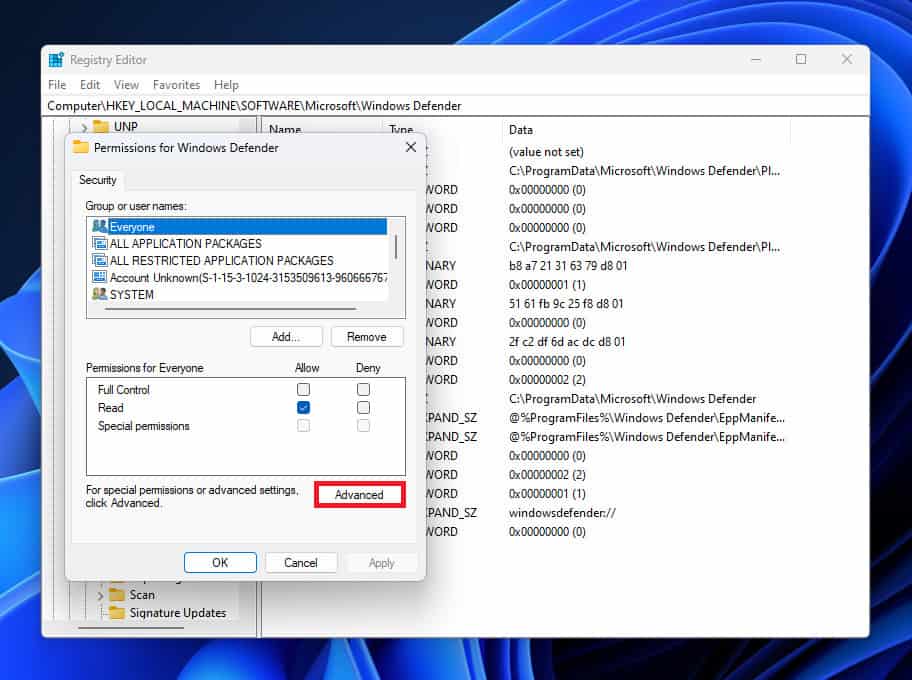Click the Remove button
Screen dimensions: 912x680
(x=366, y=337)
